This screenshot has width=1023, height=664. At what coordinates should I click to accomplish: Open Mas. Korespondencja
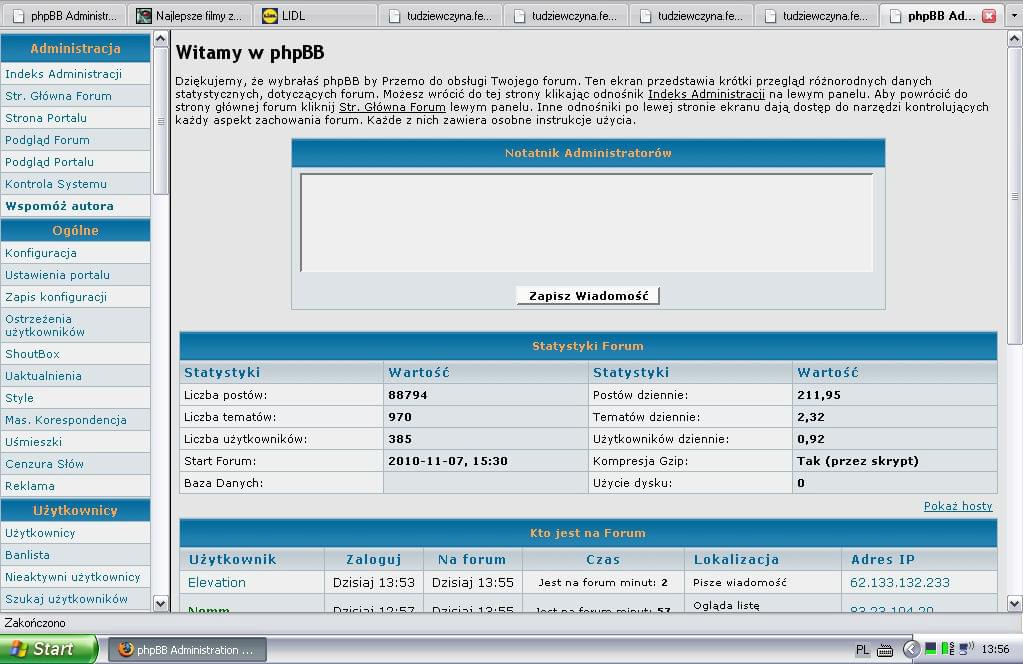click(66, 420)
